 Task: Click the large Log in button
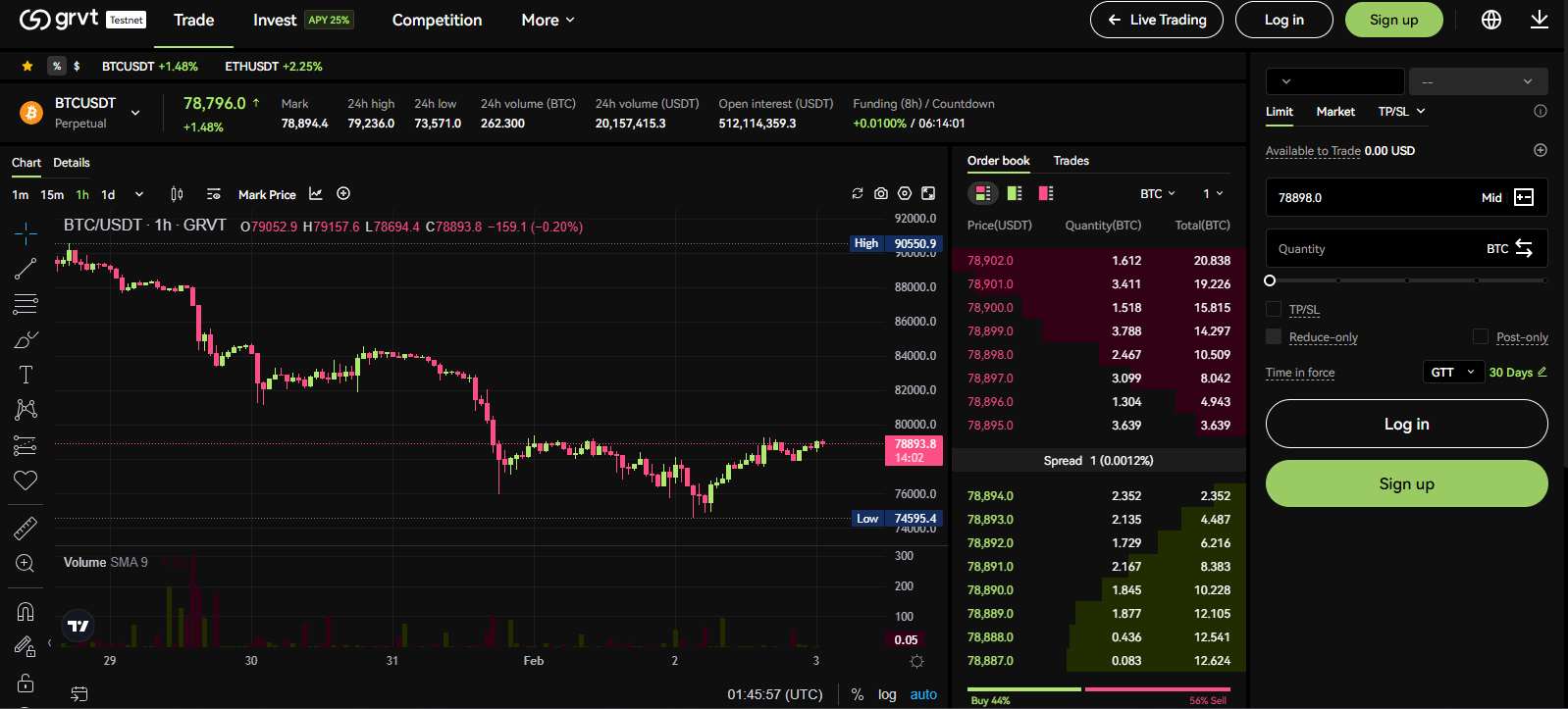(1407, 424)
